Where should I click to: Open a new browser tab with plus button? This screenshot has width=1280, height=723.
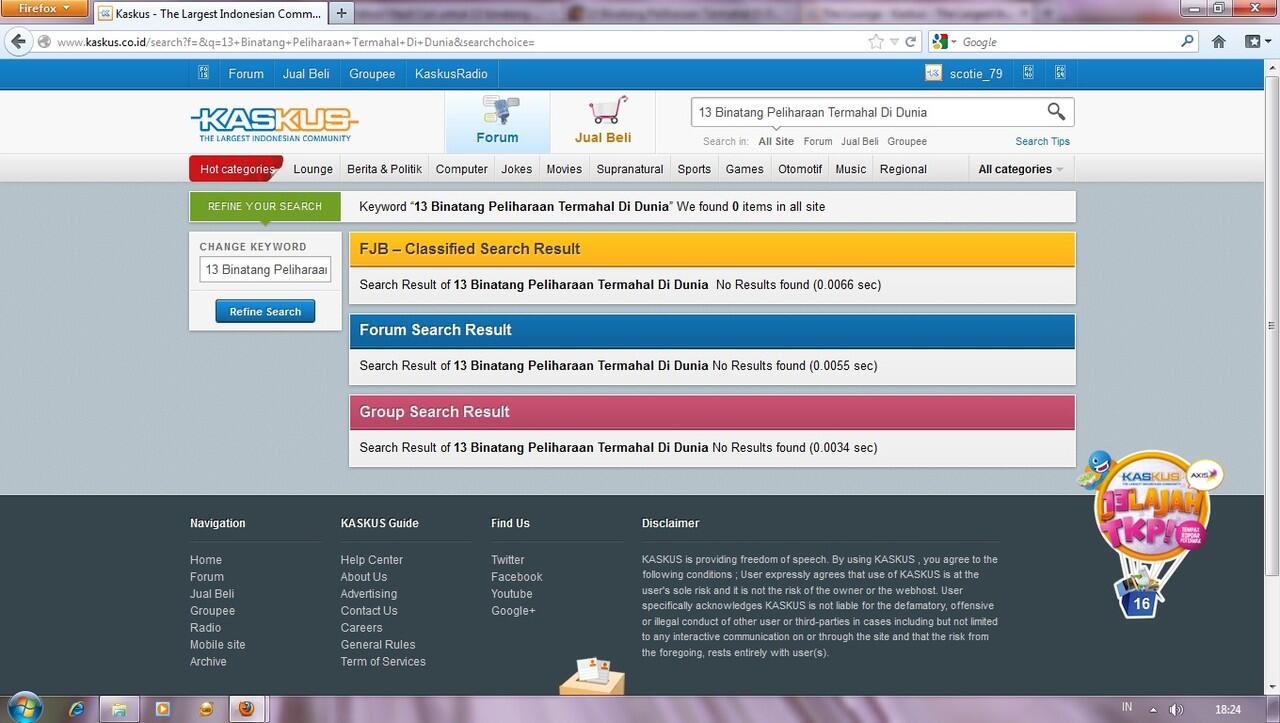click(342, 13)
